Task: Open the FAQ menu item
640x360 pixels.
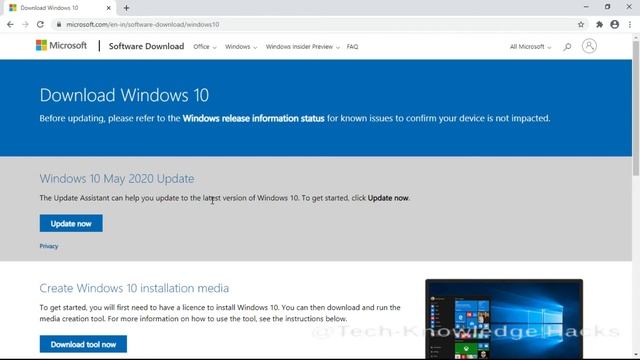Action: click(x=352, y=47)
